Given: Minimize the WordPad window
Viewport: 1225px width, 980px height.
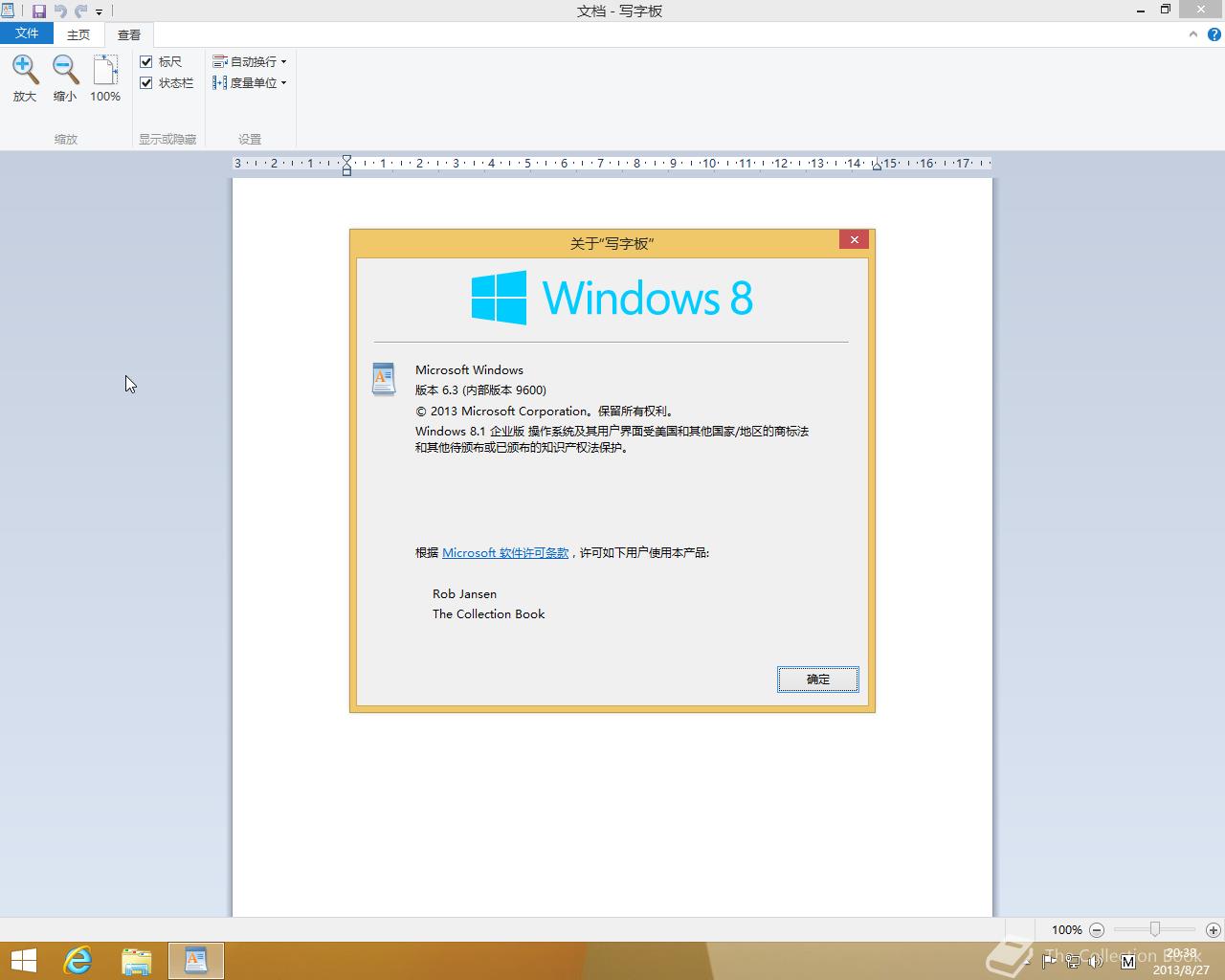Looking at the screenshot, I should coord(1141,11).
